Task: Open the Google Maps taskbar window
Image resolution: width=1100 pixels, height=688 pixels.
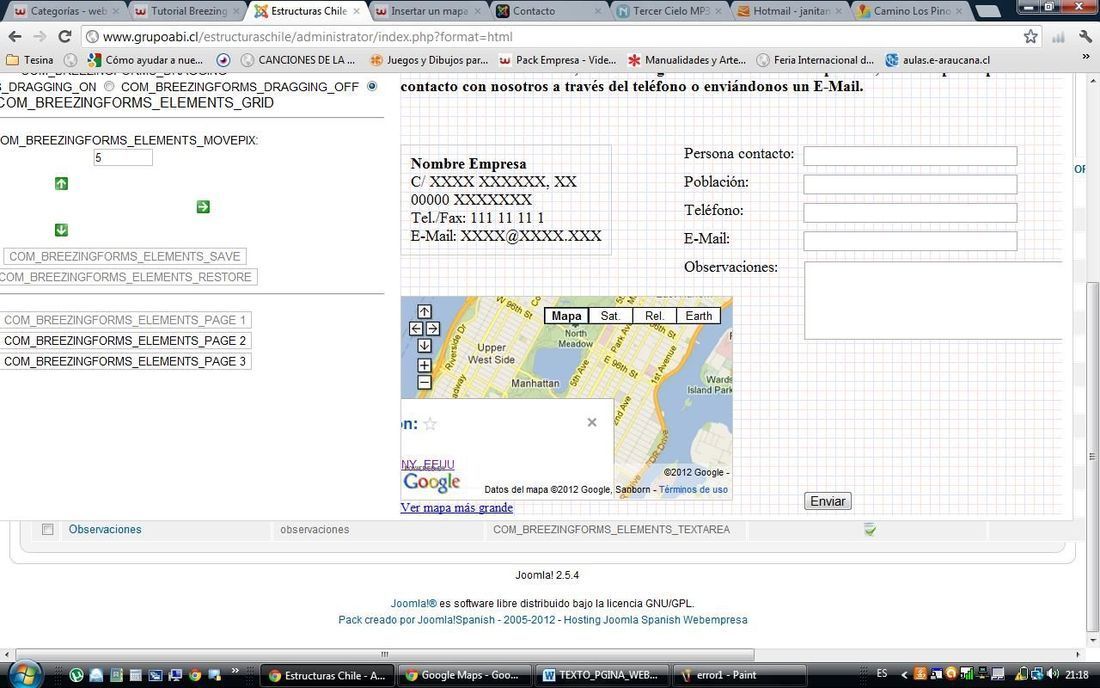Action: (464, 675)
